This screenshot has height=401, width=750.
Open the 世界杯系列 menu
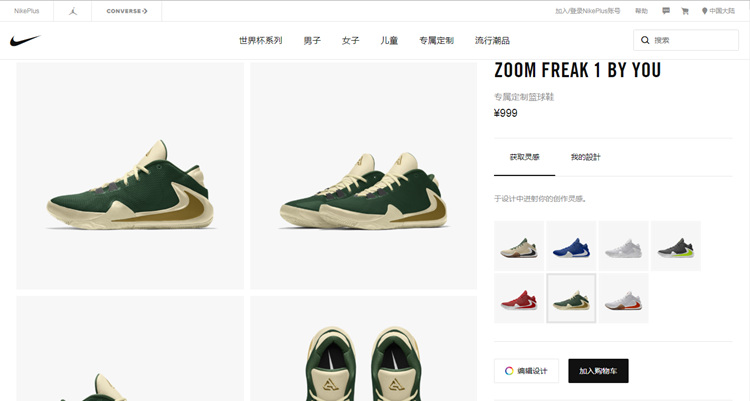tap(261, 41)
